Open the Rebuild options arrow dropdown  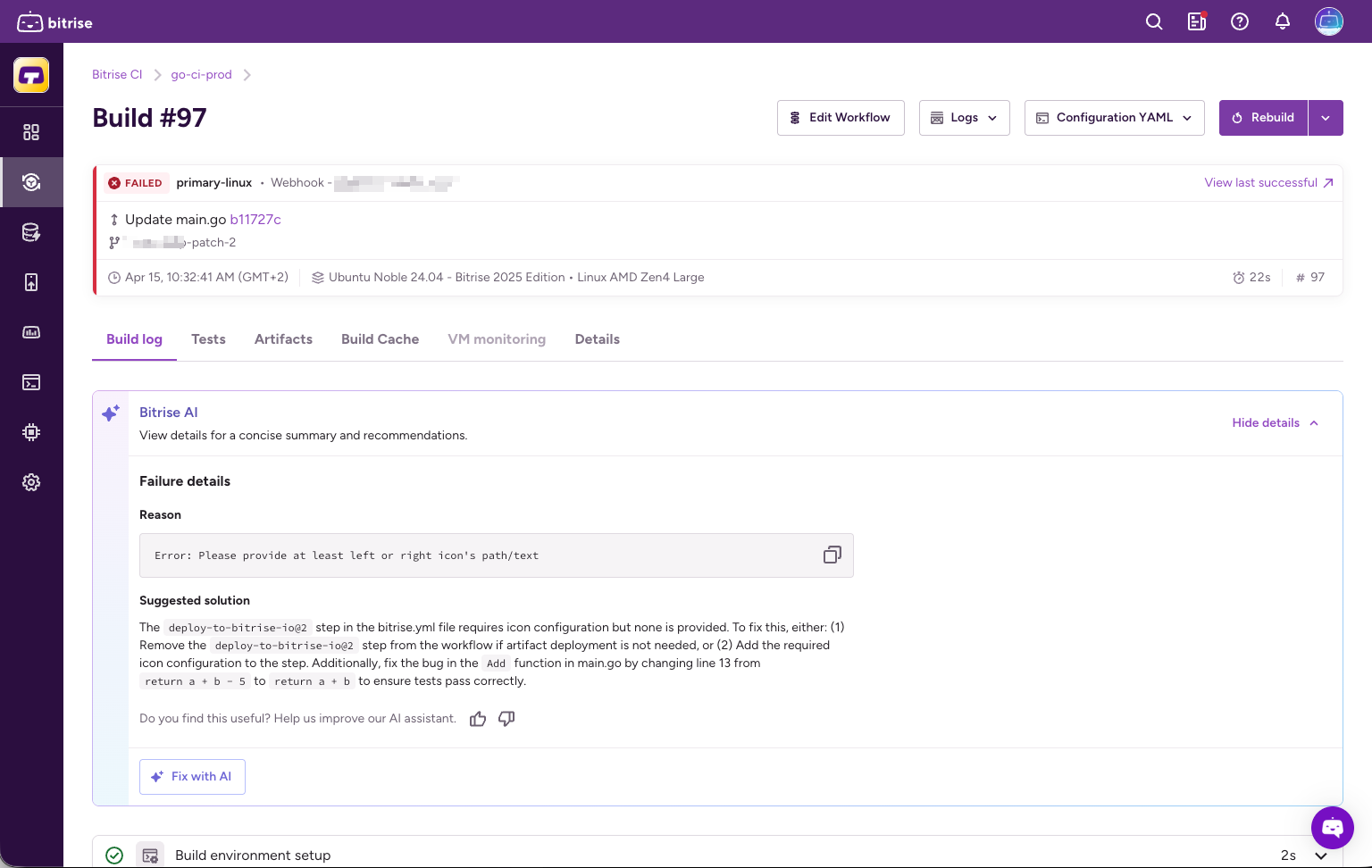point(1326,118)
